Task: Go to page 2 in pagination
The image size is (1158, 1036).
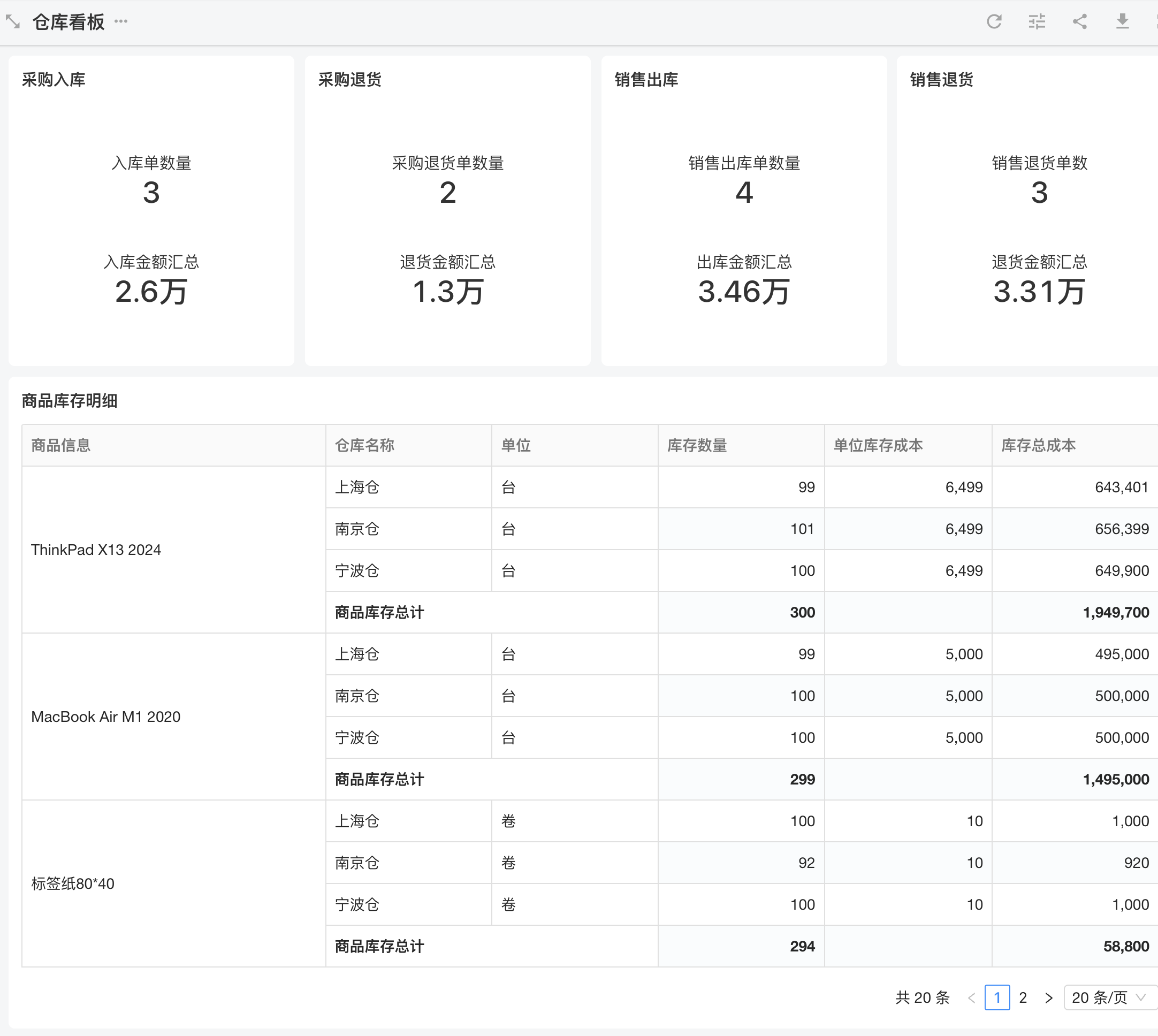Action: pyautogui.click(x=1023, y=998)
